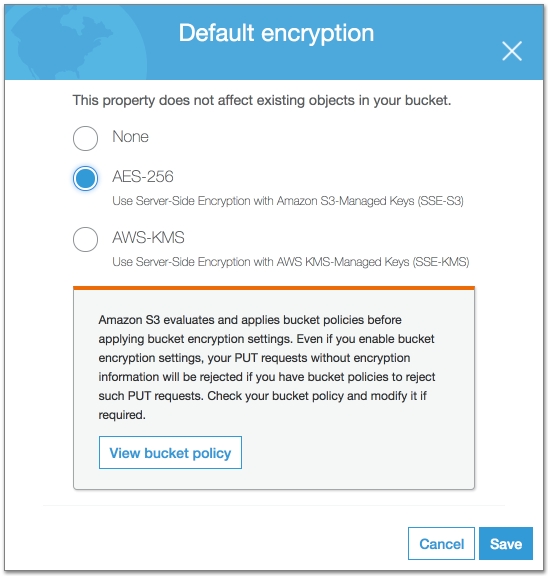Viewport: 548px width, 576px height.
Task: Click the 'None' option label
Action: point(130,137)
